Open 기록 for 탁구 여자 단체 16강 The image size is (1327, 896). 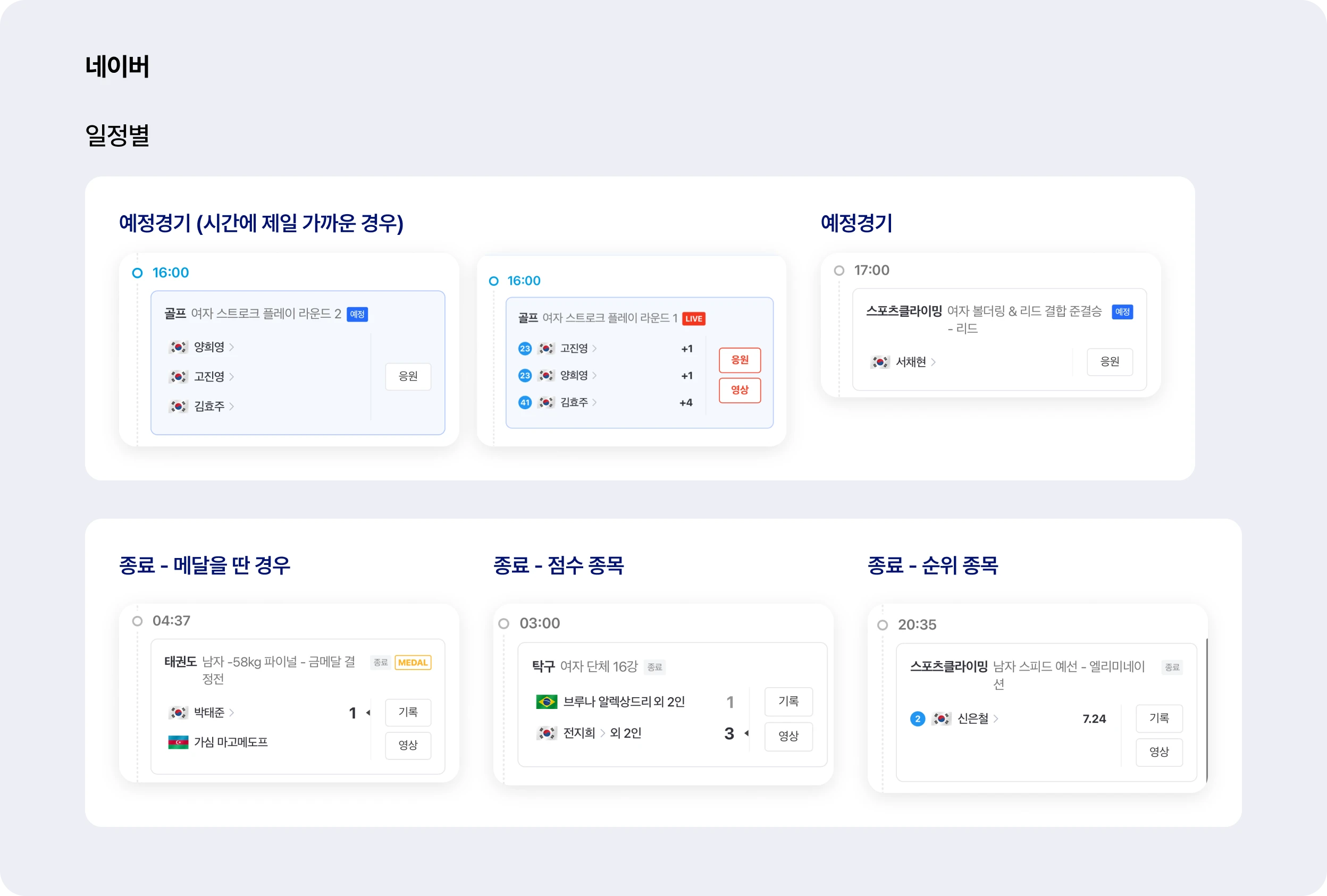(x=788, y=701)
